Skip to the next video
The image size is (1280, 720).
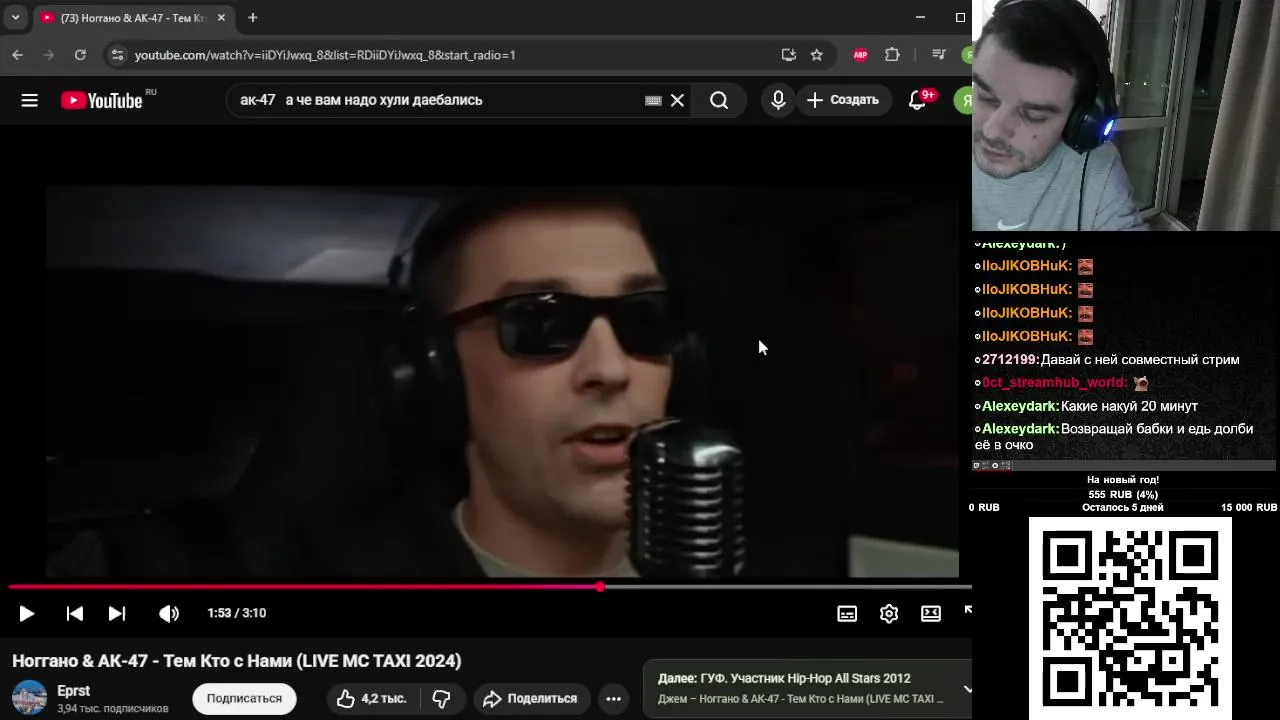tap(117, 613)
